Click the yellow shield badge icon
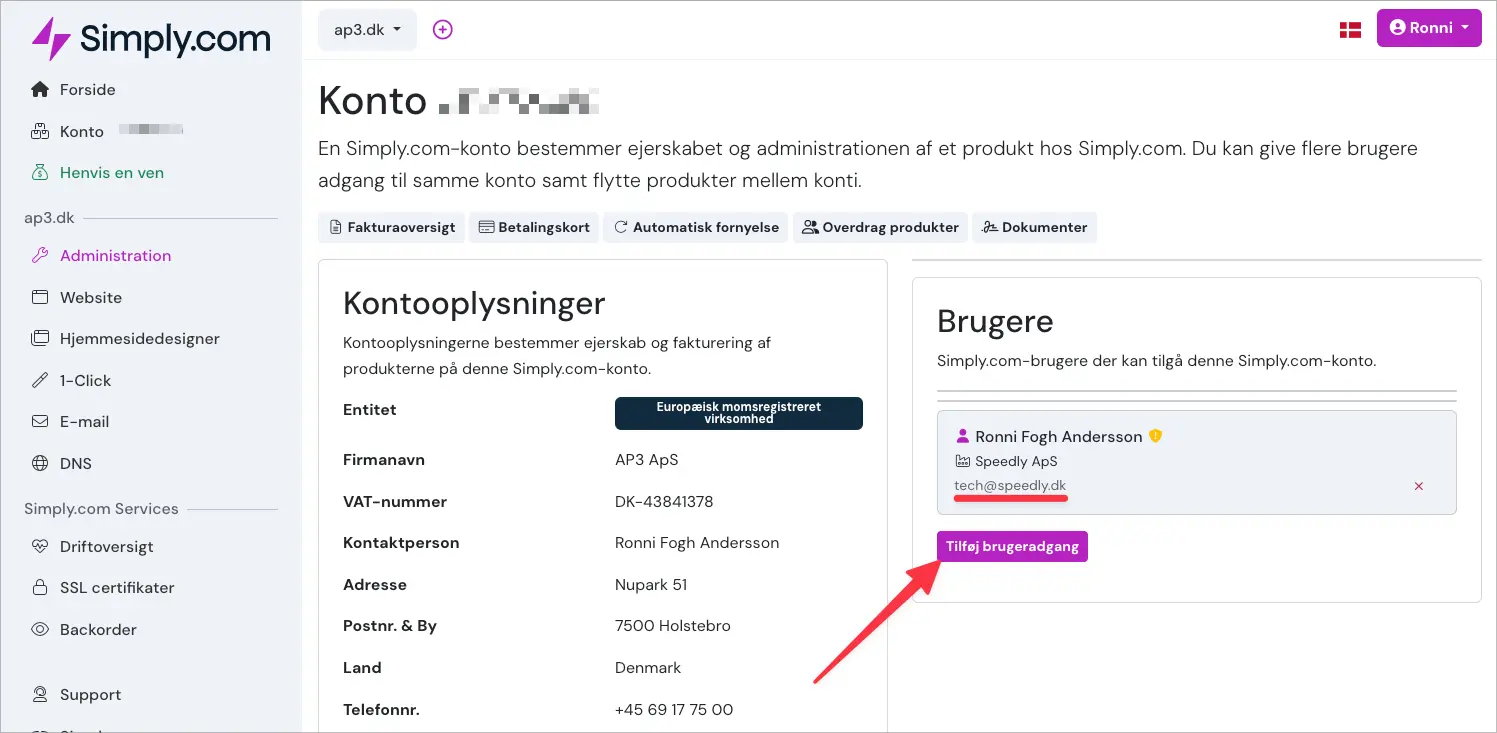The image size is (1497, 733). 1155,436
